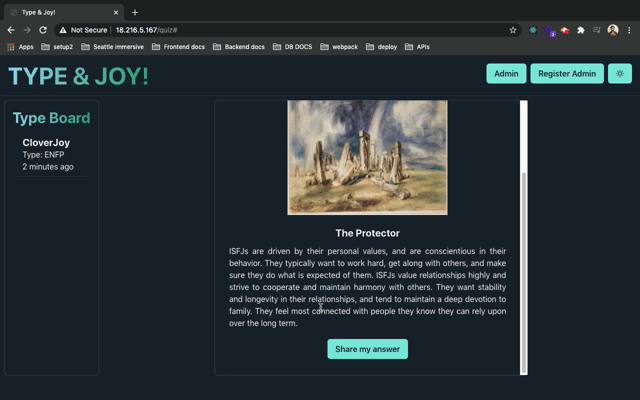The image size is (640, 400).
Task: Click the '2 minutes ago' timestamp
Action: (48, 167)
